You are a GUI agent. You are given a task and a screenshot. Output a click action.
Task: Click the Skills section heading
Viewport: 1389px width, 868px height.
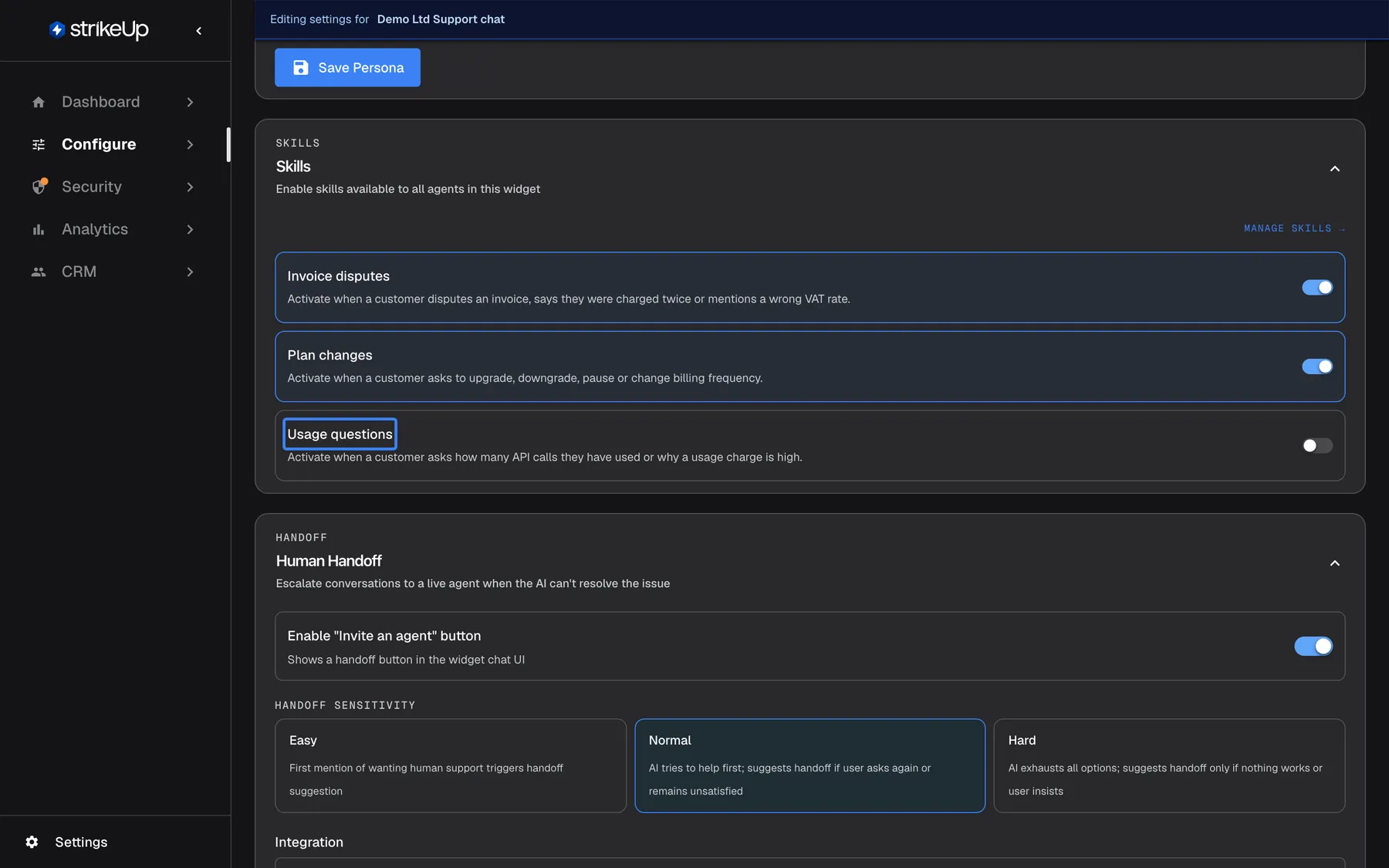coord(293,167)
